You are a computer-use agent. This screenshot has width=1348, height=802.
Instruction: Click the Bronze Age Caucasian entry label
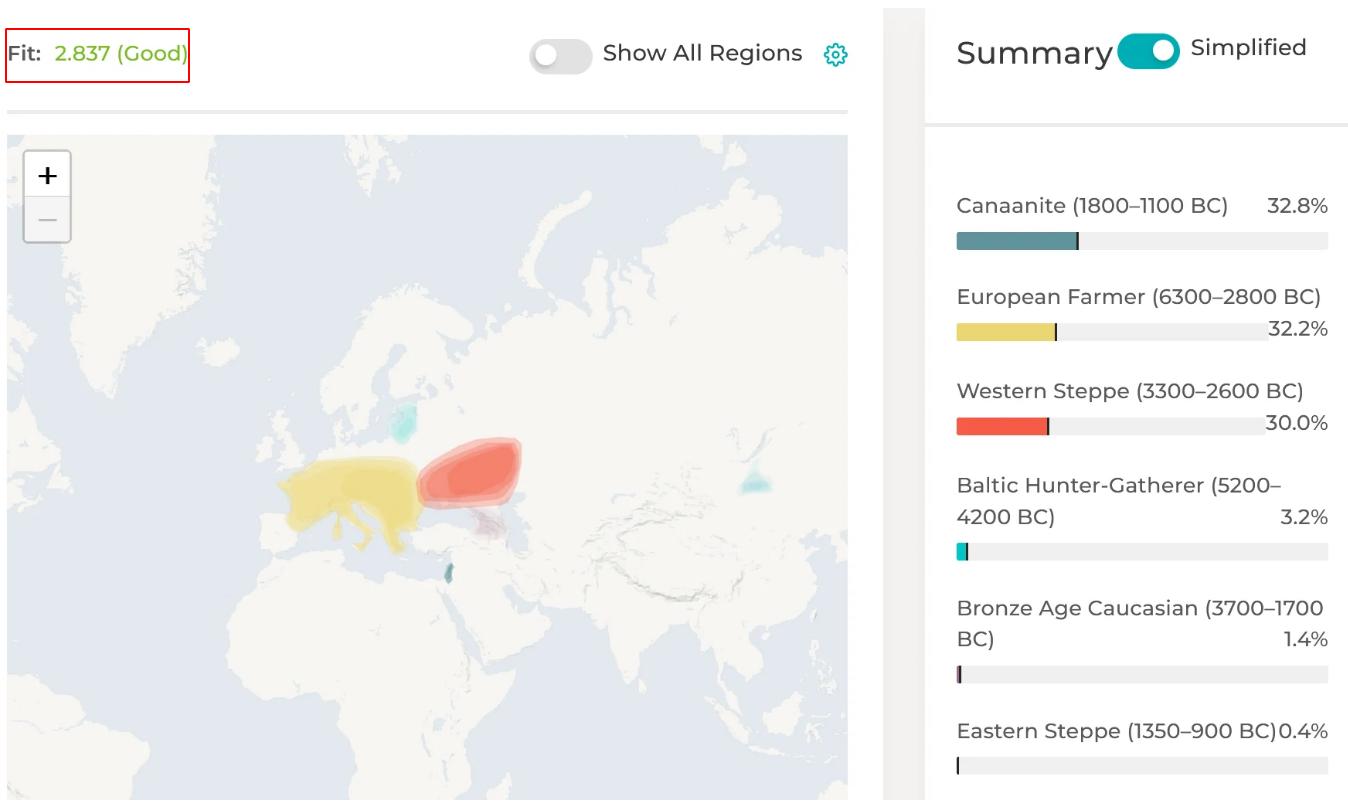(1139, 608)
